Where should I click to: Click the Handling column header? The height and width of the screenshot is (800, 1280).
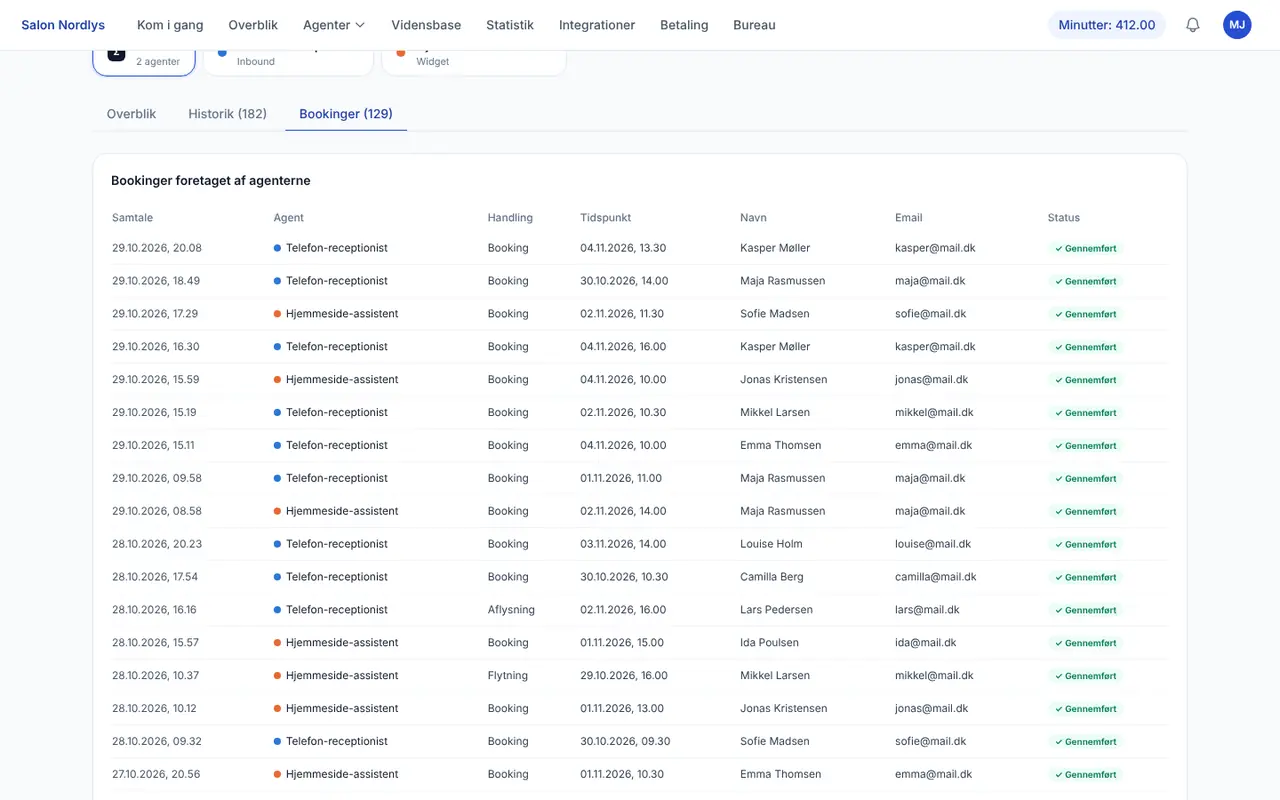tap(510, 217)
